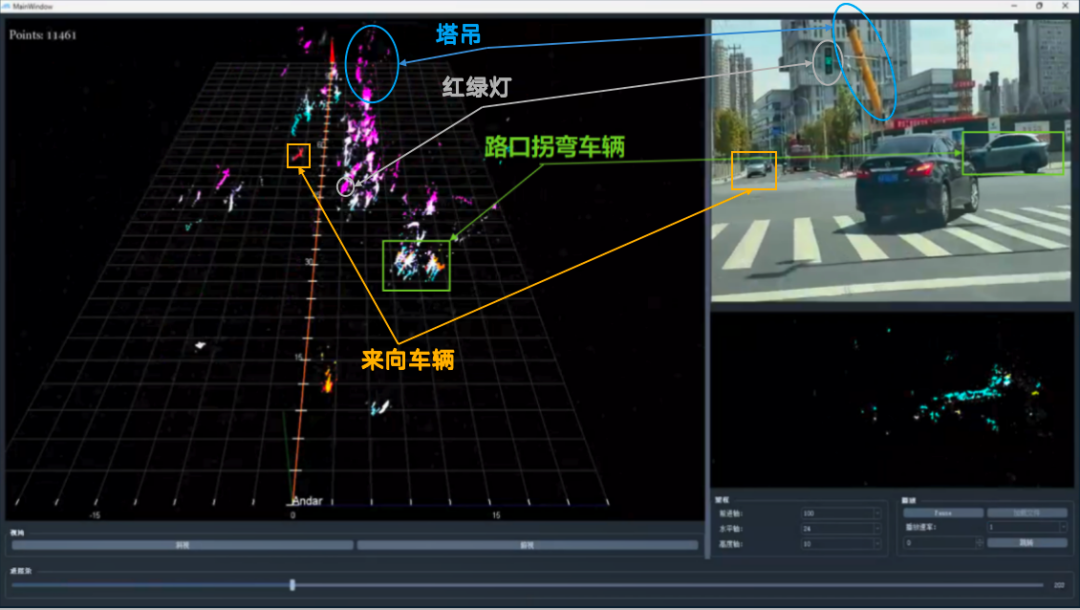Click the right view button below point cloud
Image resolution: width=1080 pixels, height=610 pixels.
coord(527,545)
